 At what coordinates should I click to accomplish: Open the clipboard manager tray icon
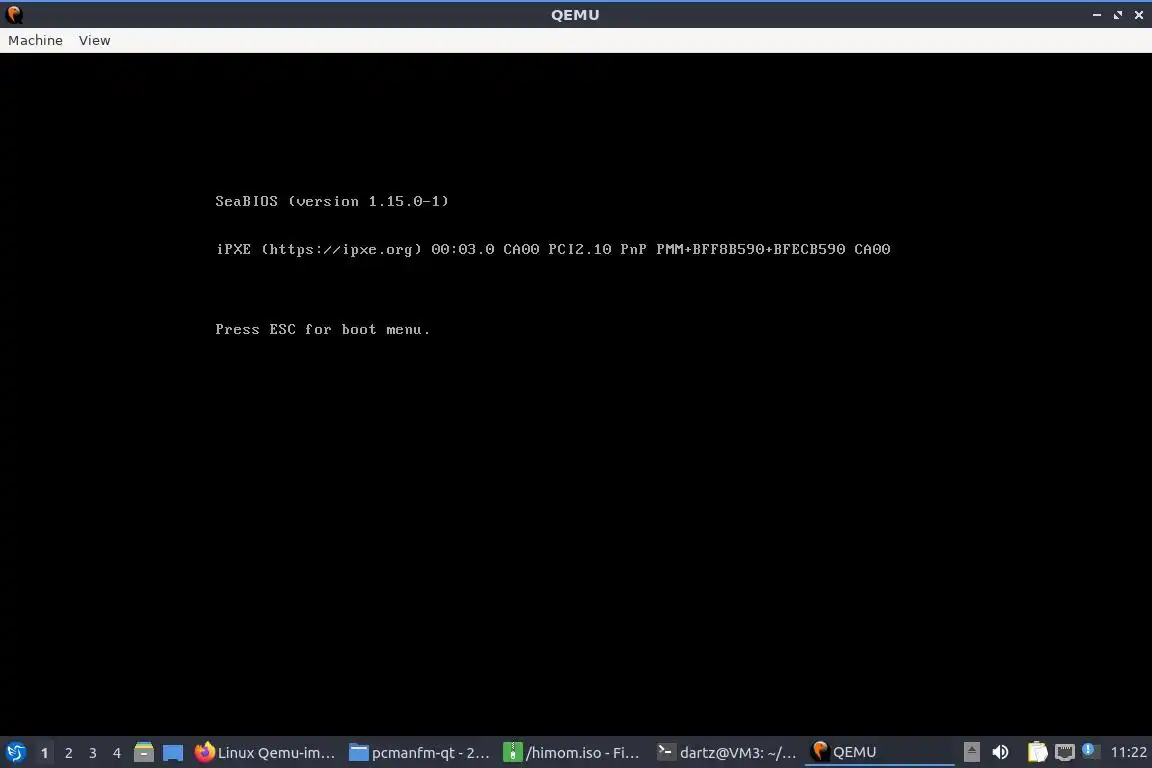click(1037, 752)
